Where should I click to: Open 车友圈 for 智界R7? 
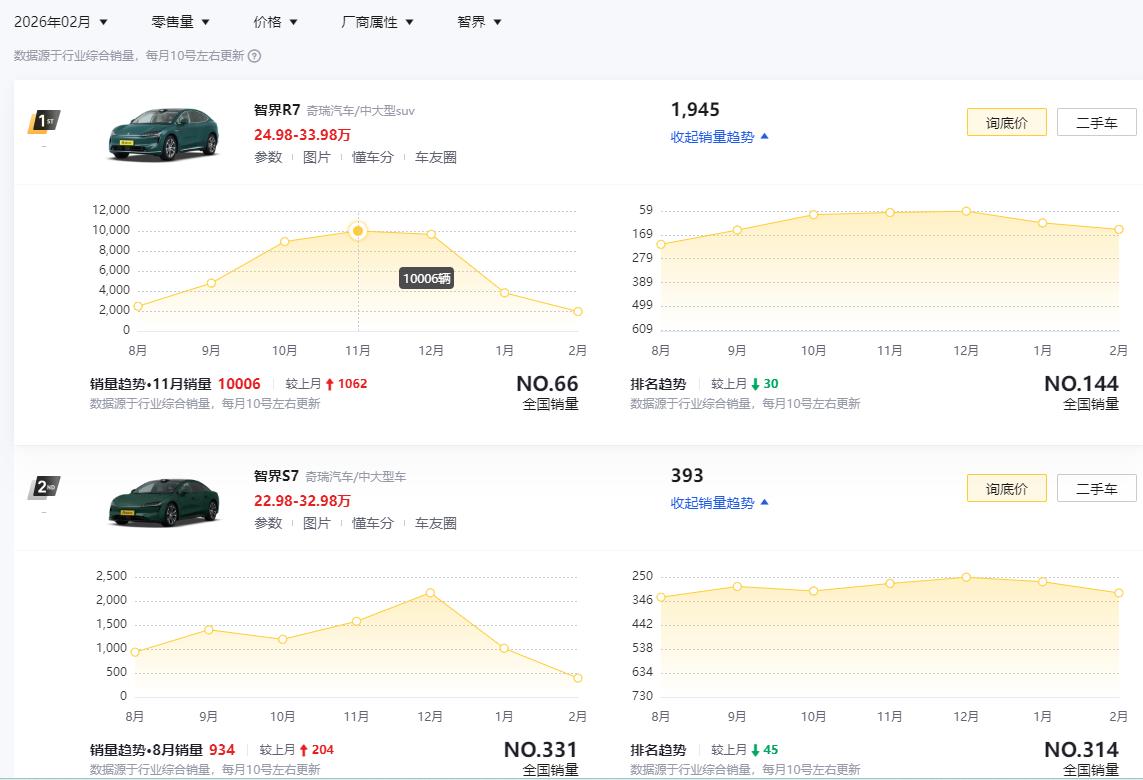[436, 157]
